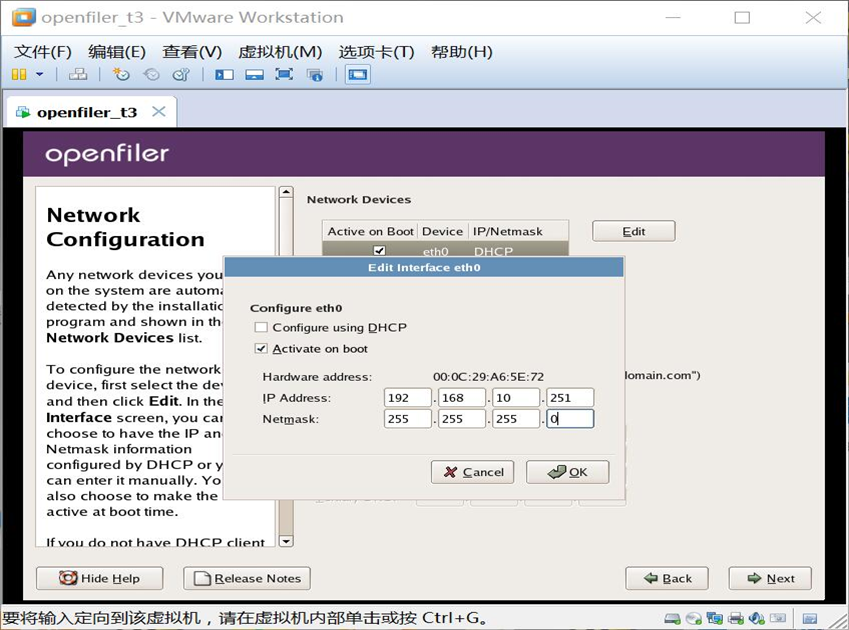Click the Device column header
Image resolution: width=849 pixels, height=630 pixels.
(442, 231)
